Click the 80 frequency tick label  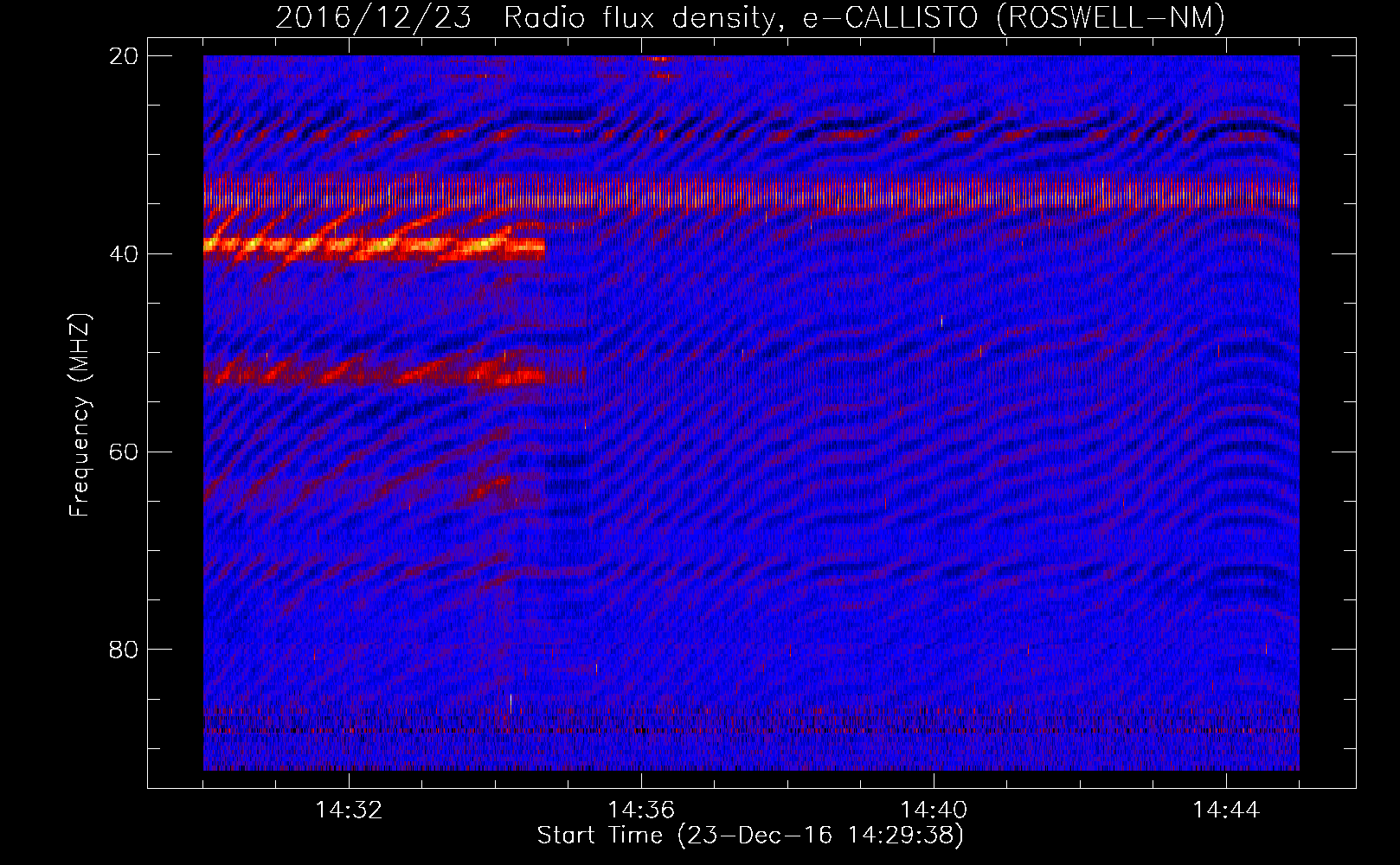124,650
